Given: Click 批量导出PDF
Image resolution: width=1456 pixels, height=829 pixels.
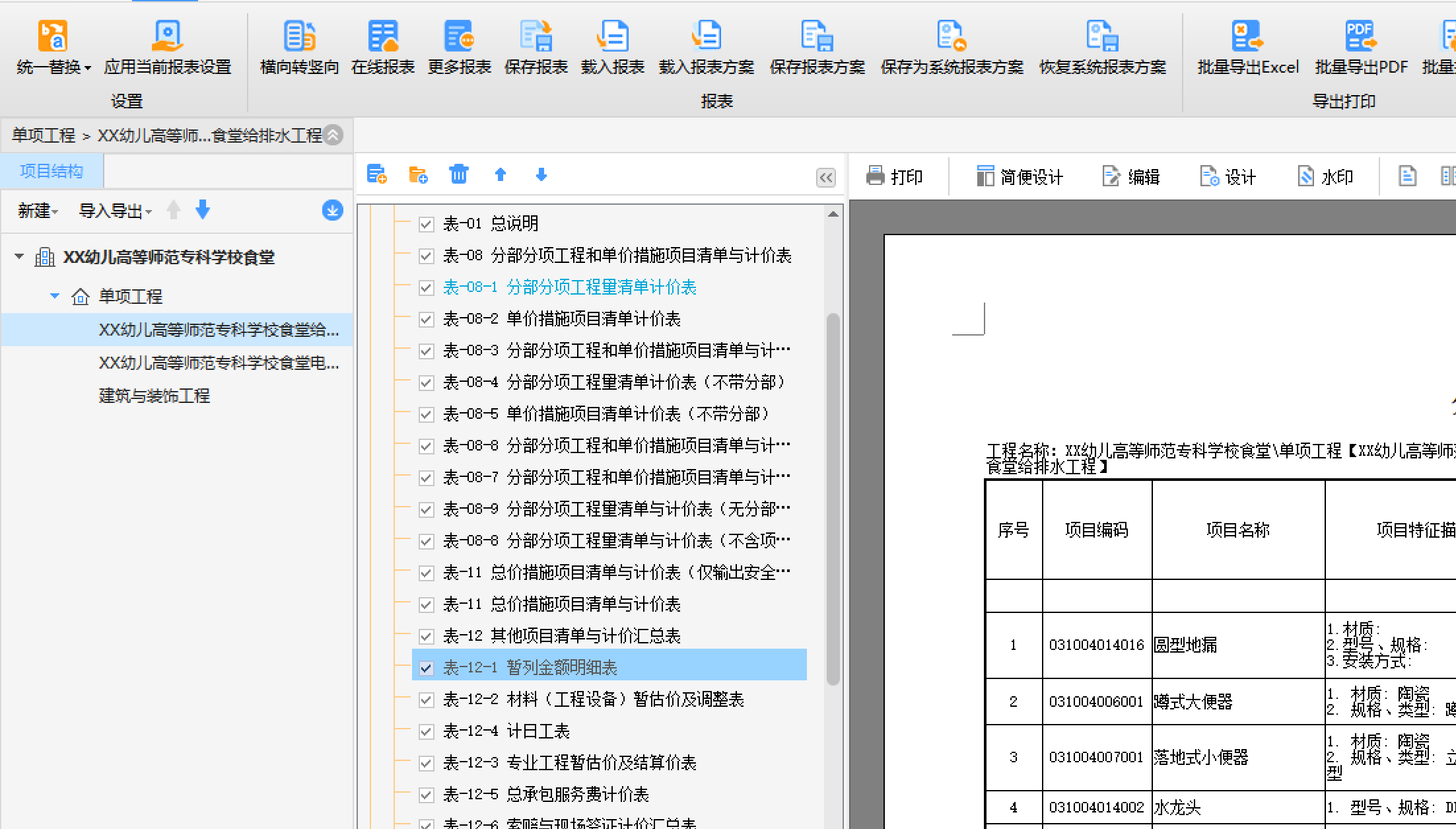Looking at the screenshot, I should [x=1362, y=46].
